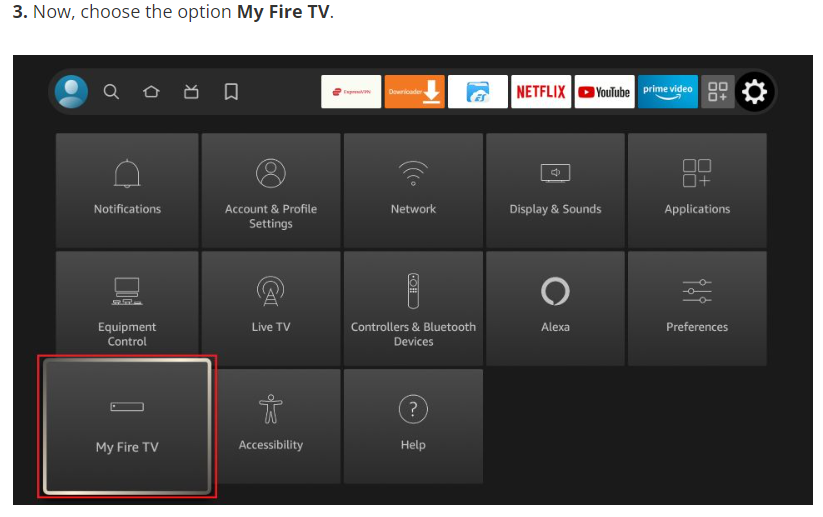Open Account & Profile Settings tile
823x517 pixels.
pos(271,190)
